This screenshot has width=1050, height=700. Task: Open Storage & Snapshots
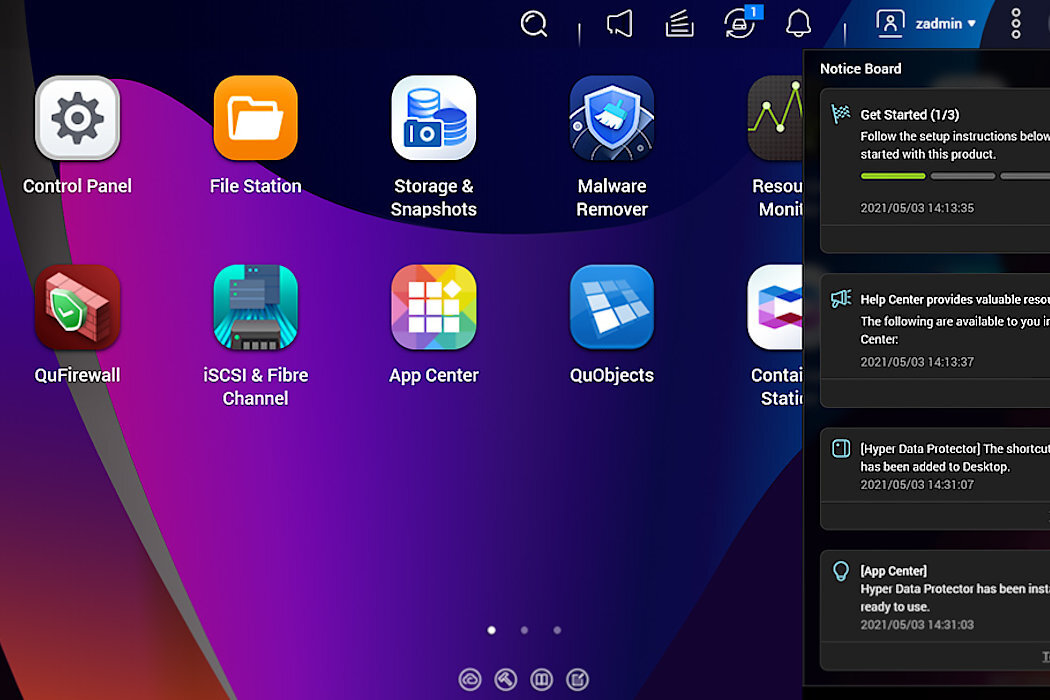click(x=434, y=119)
